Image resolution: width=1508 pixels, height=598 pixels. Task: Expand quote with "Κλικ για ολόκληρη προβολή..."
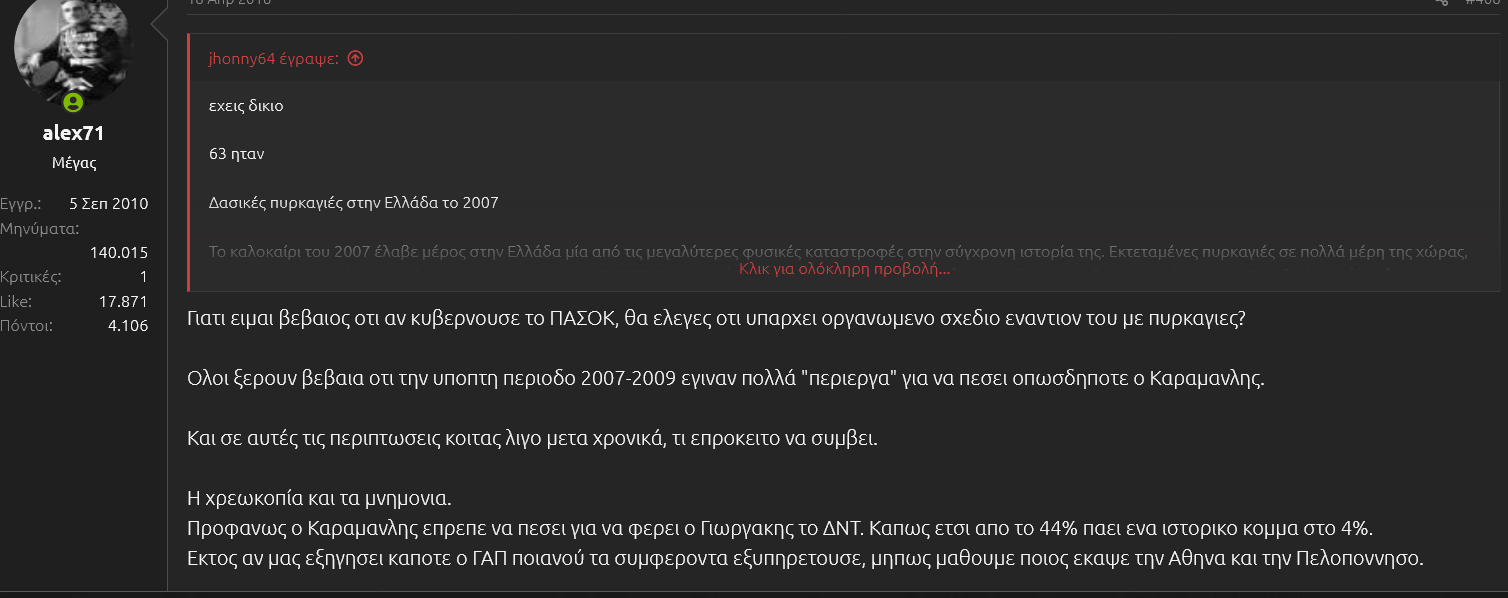(x=844, y=268)
